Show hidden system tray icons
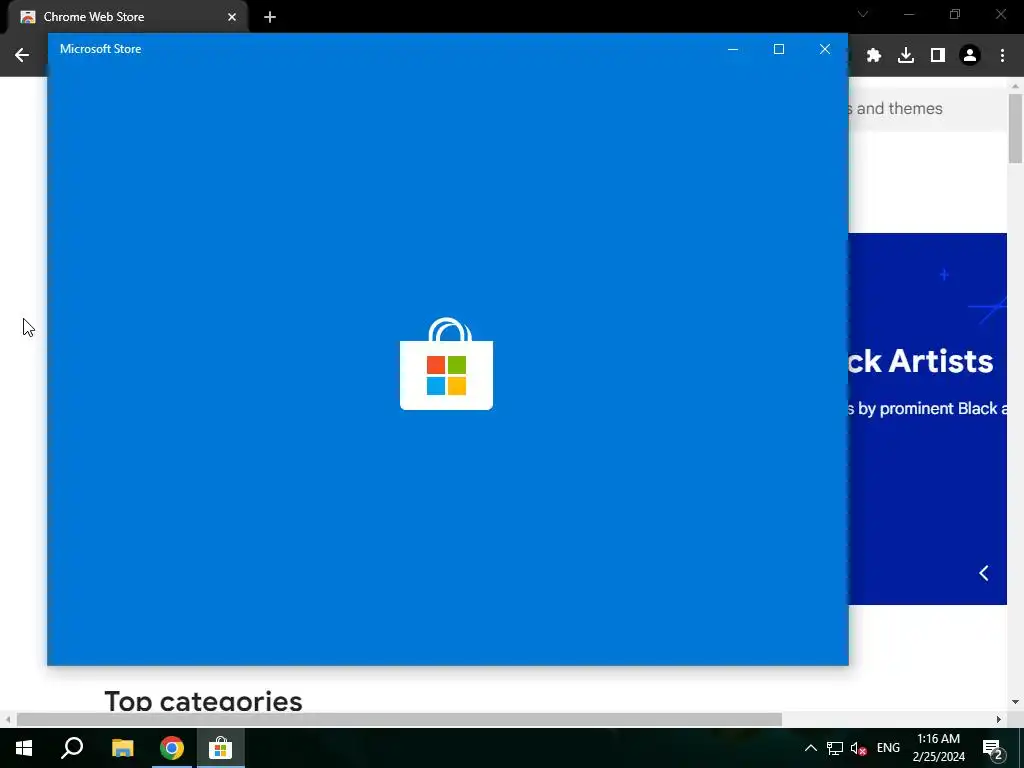Viewport: 1024px width, 768px height. [x=810, y=748]
